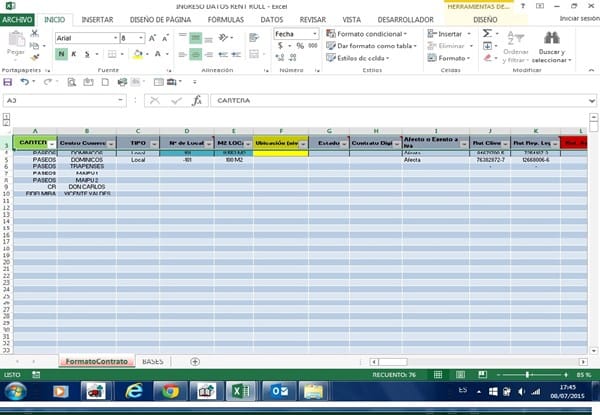Open Google Chrome from the taskbar
The height and width of the screenshot is (415, 600).
point(171,391)
